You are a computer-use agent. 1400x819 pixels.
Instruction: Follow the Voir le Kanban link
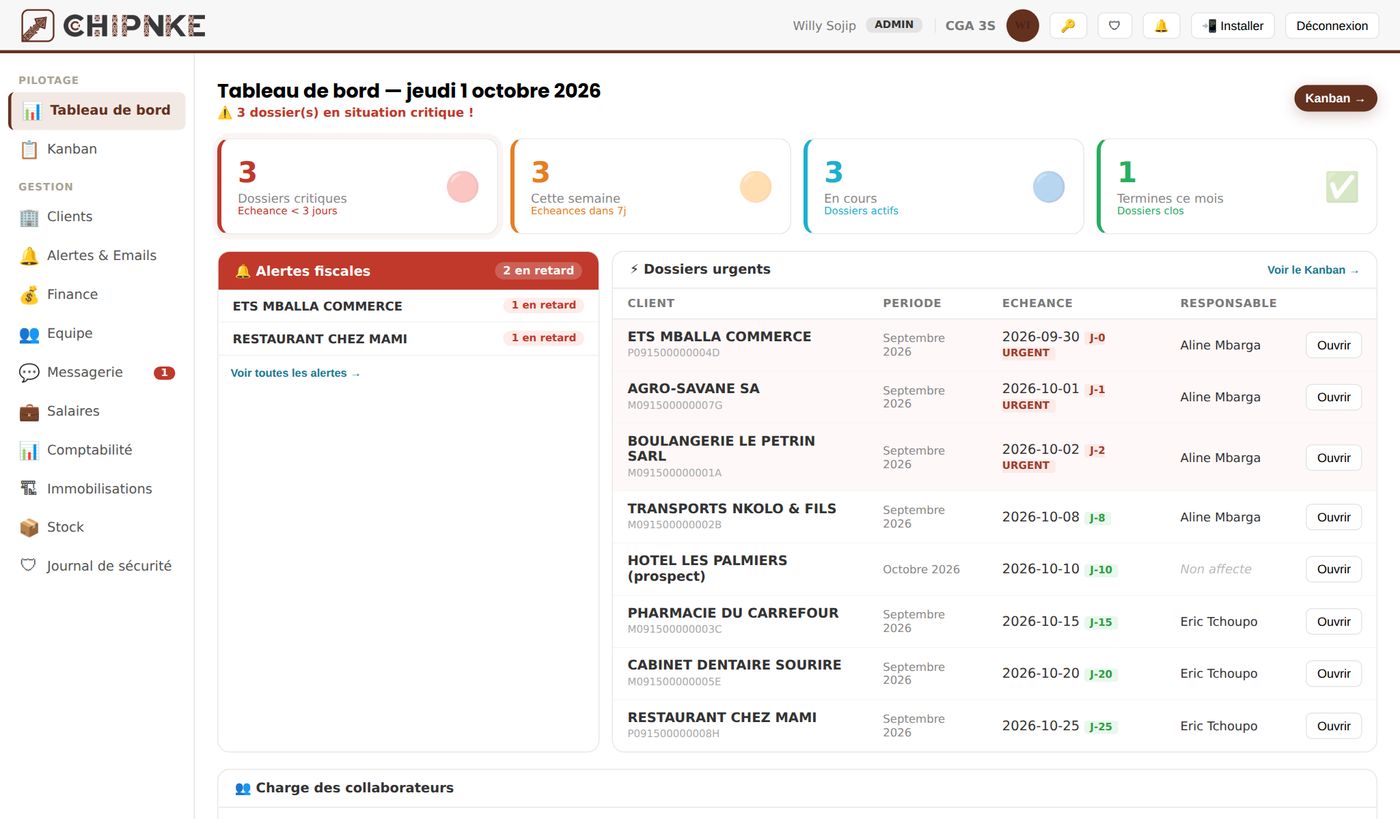point(1313,270)
